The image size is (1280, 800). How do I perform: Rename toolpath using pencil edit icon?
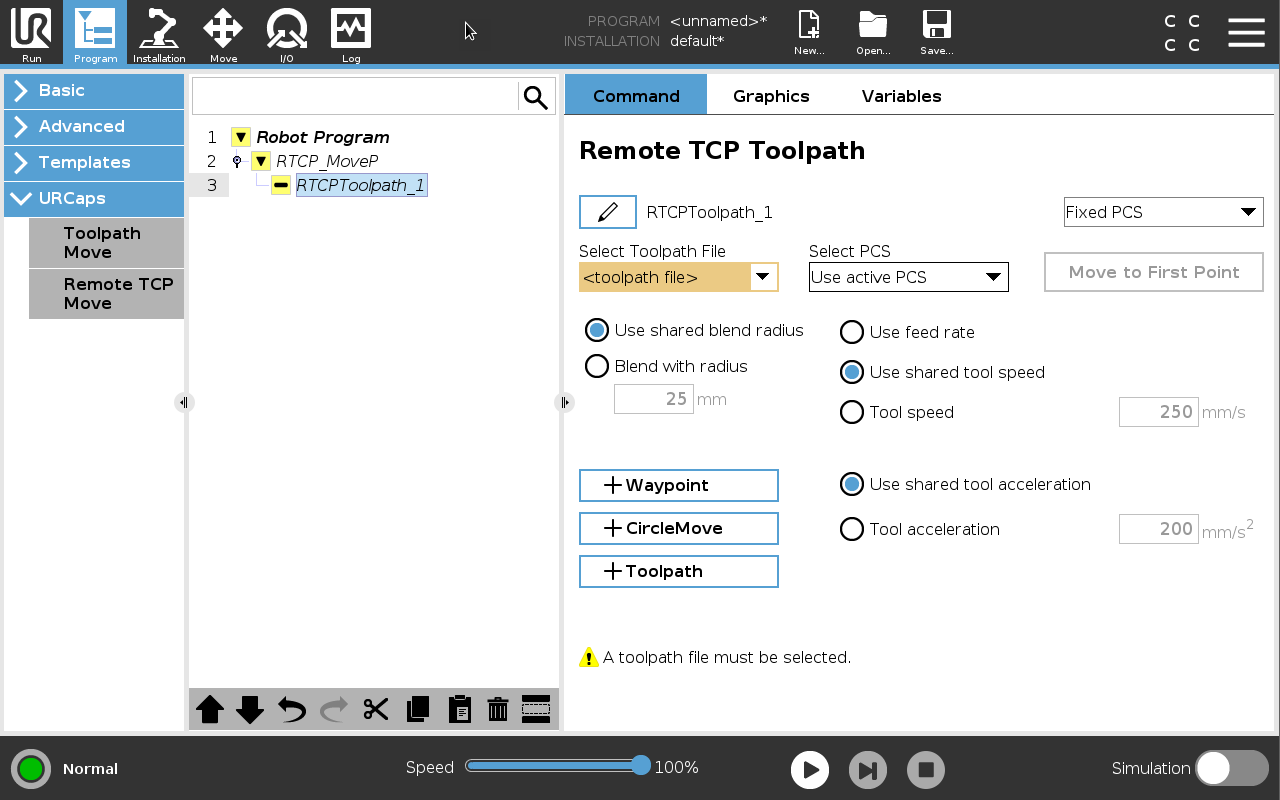[x=607, y=212]
